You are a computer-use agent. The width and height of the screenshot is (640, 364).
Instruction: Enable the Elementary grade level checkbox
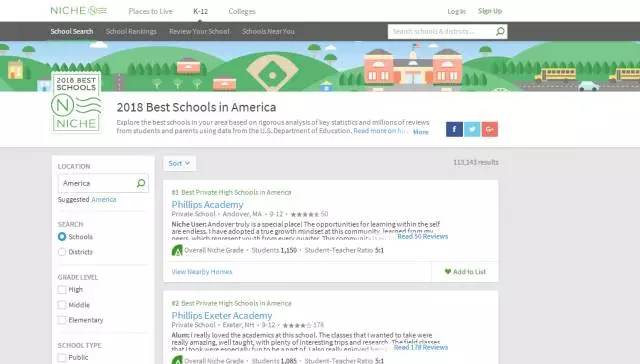coord(62,320)
